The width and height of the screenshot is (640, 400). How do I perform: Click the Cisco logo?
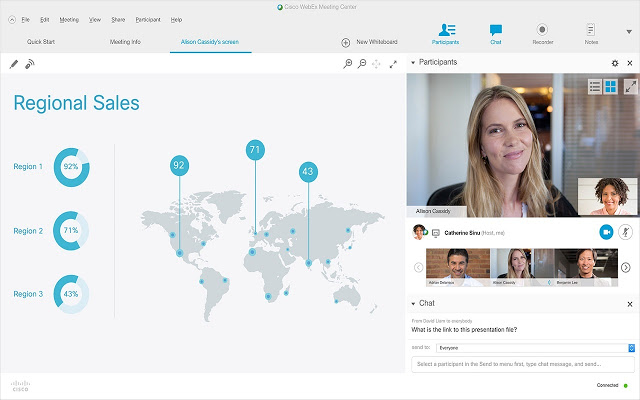pos(20,385)
